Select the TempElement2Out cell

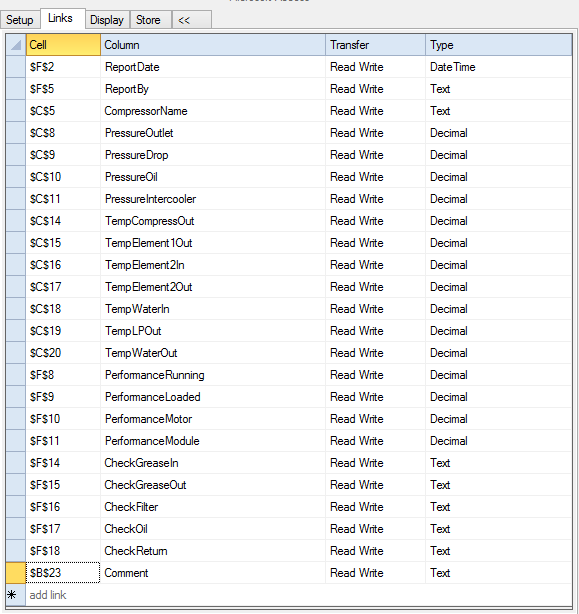213,287
